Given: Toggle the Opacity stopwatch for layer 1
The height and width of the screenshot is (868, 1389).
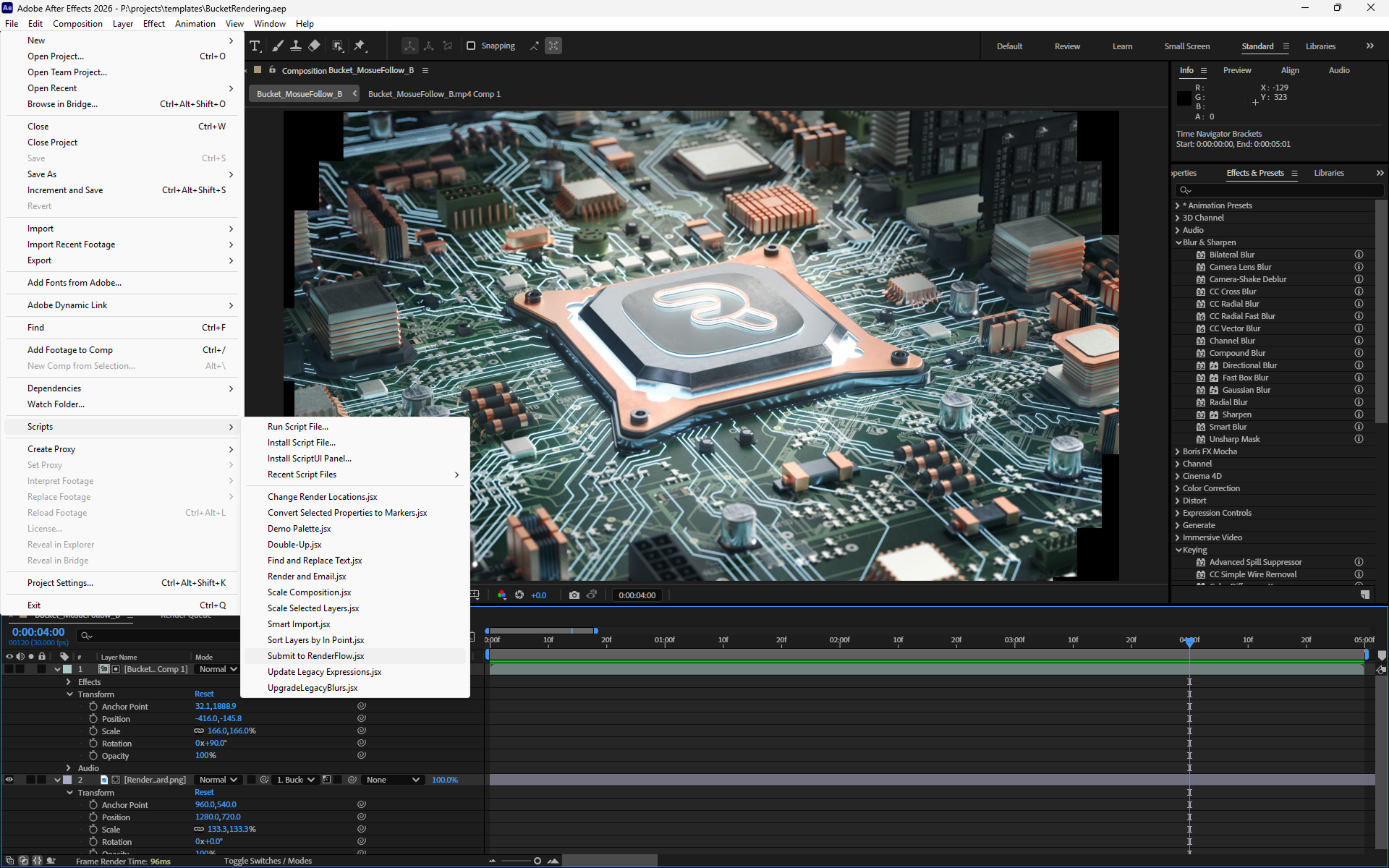Looking at the screenshot, I should coord(93,755).
